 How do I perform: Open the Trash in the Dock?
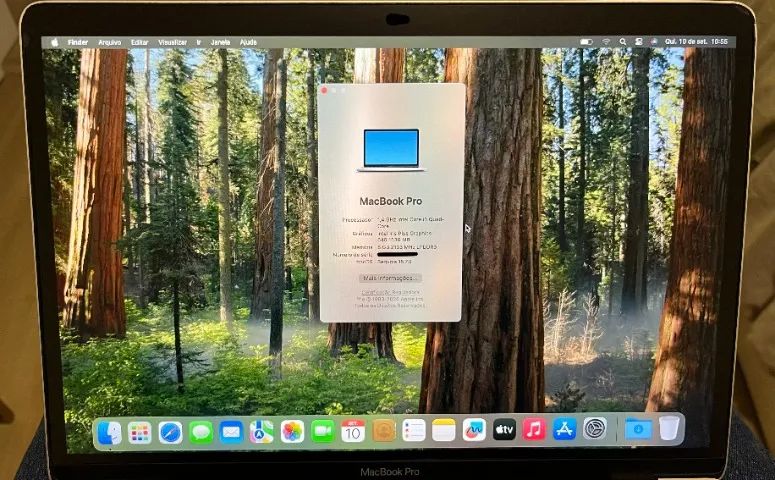669,428
